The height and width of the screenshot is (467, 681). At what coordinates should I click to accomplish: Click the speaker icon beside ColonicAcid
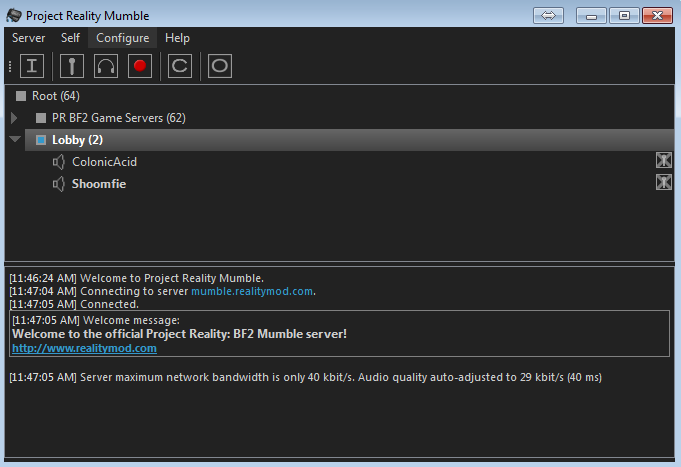click(58, 162)
